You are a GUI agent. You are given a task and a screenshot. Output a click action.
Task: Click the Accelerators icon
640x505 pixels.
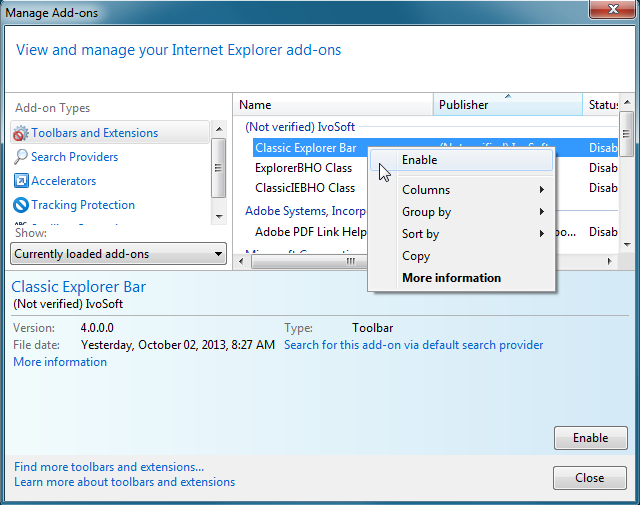[x=21, y=181]
